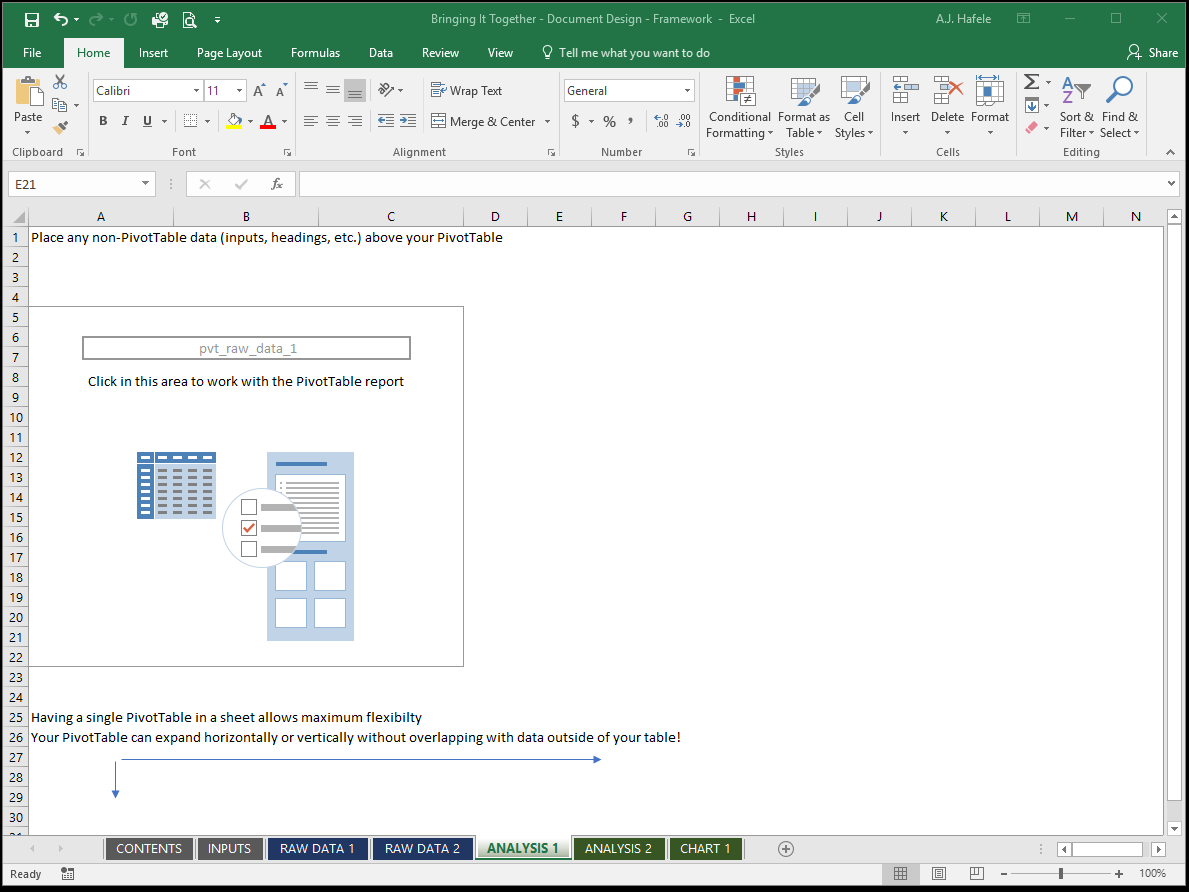
Task: Click Delete cells button
Action: (947, 107)
